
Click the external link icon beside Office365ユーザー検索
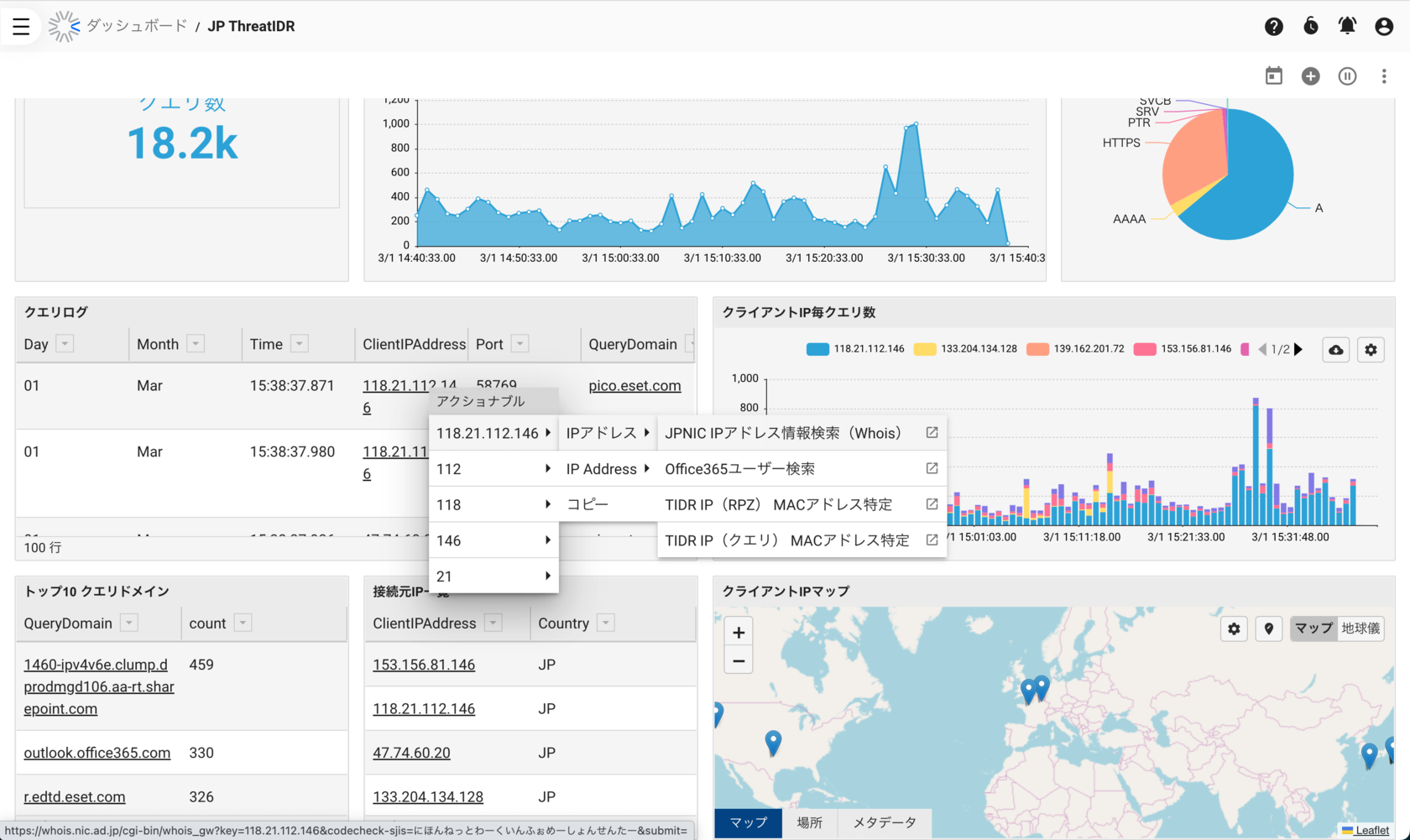pyautogui.click(x=932, y=468)
